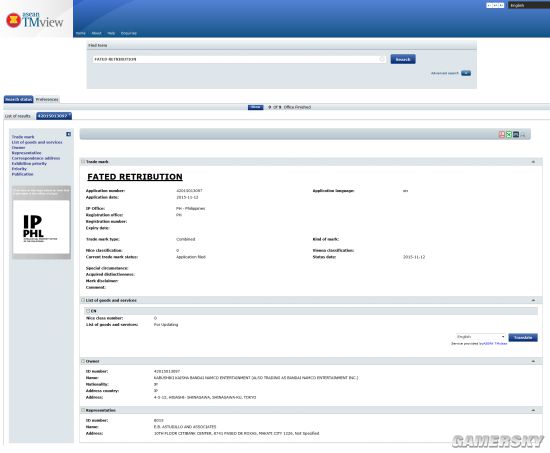The height and width of the screenshot is (453, 550).
Task: Click the print icon in toolbar
Action: (x=523, y=135)
